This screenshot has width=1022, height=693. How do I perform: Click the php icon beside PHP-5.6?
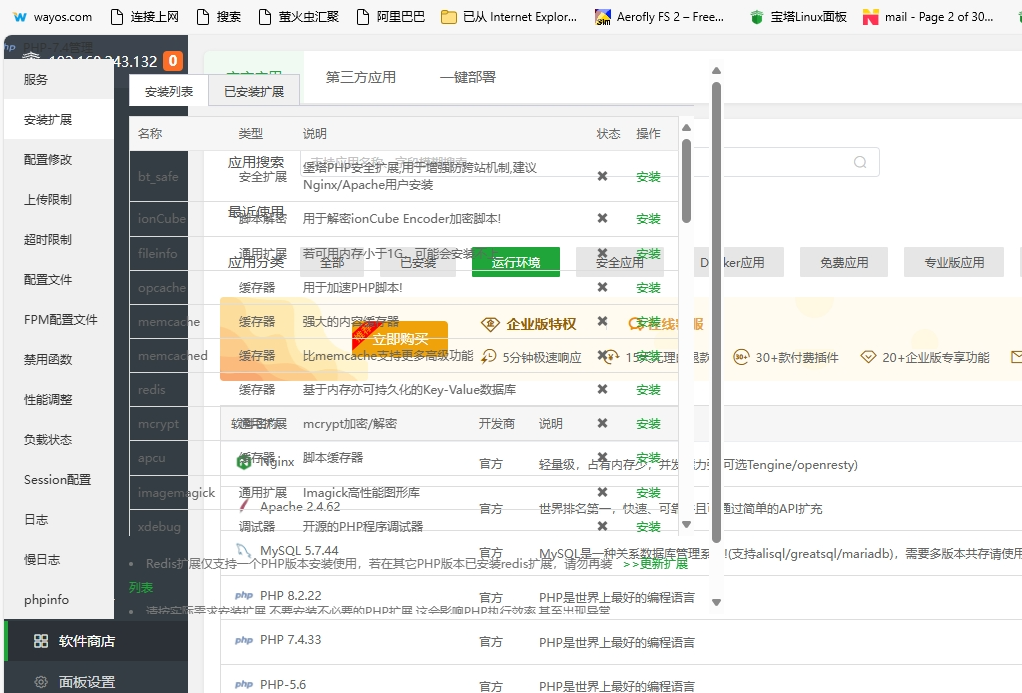click(244, 685)
